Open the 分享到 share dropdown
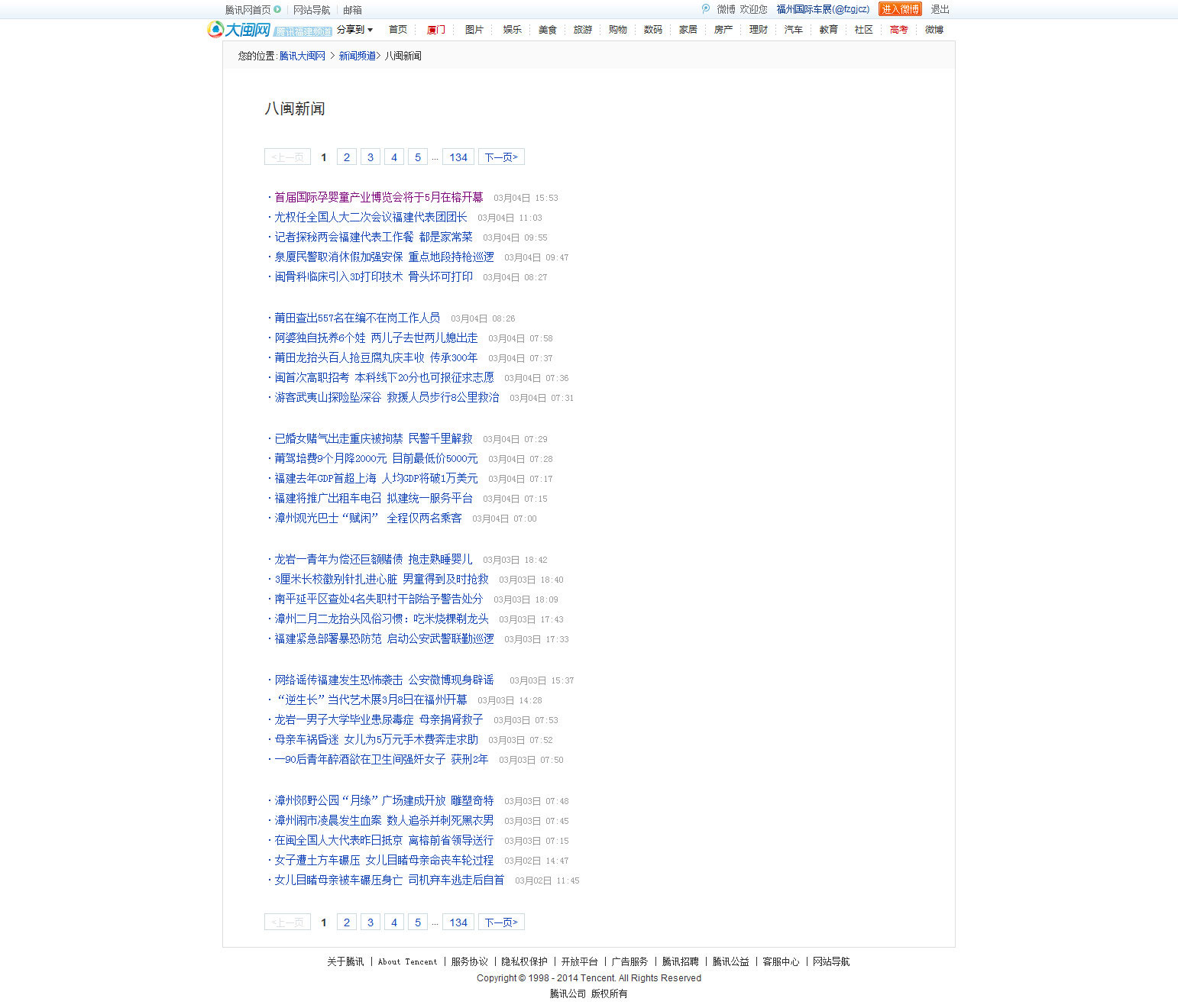This screenshot has width=1178, height=1008. 354,30
